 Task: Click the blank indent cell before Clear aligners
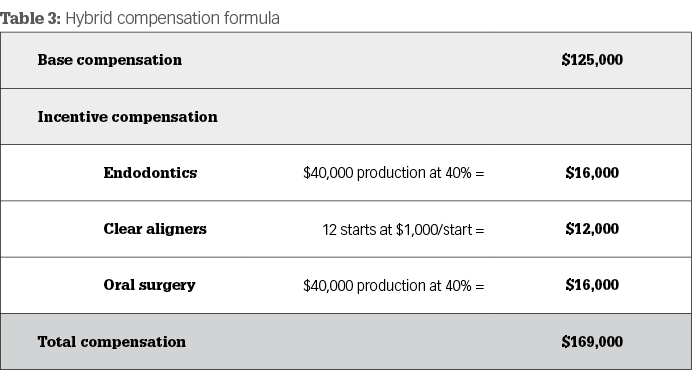52,229
